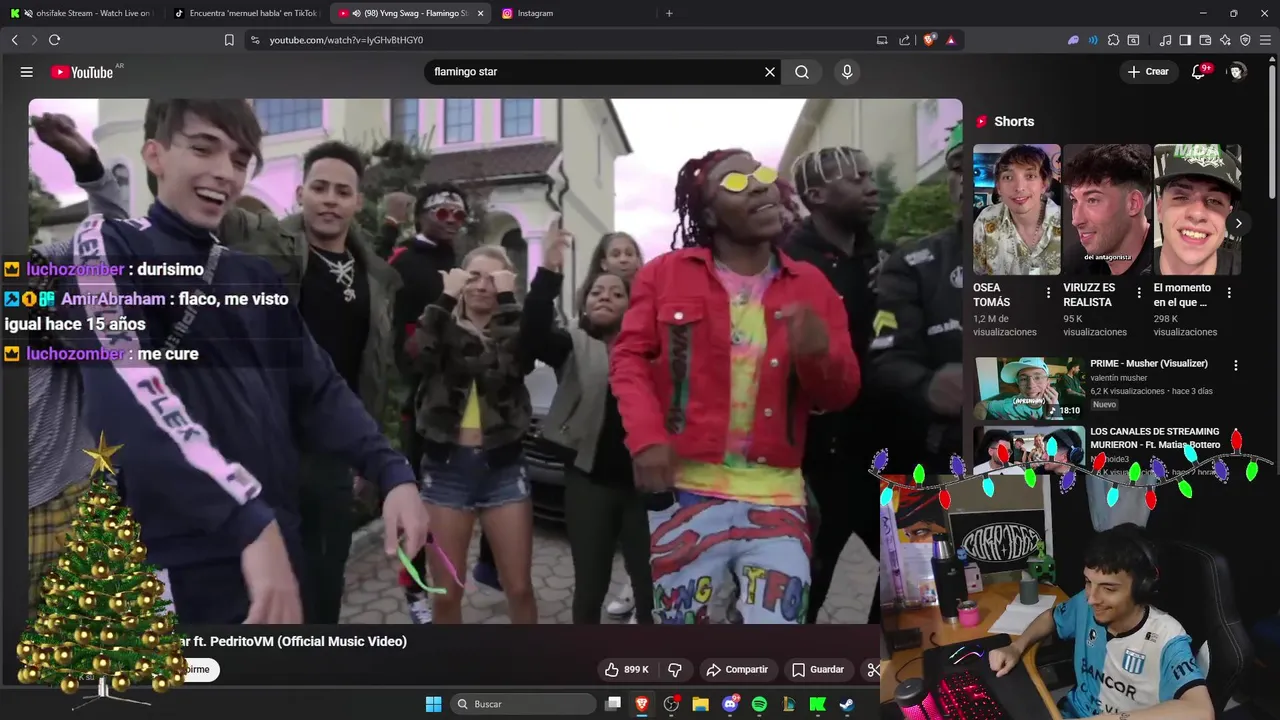
Task: Open options menu for PRIME - Musher video
Action: tap(1235, 366)
